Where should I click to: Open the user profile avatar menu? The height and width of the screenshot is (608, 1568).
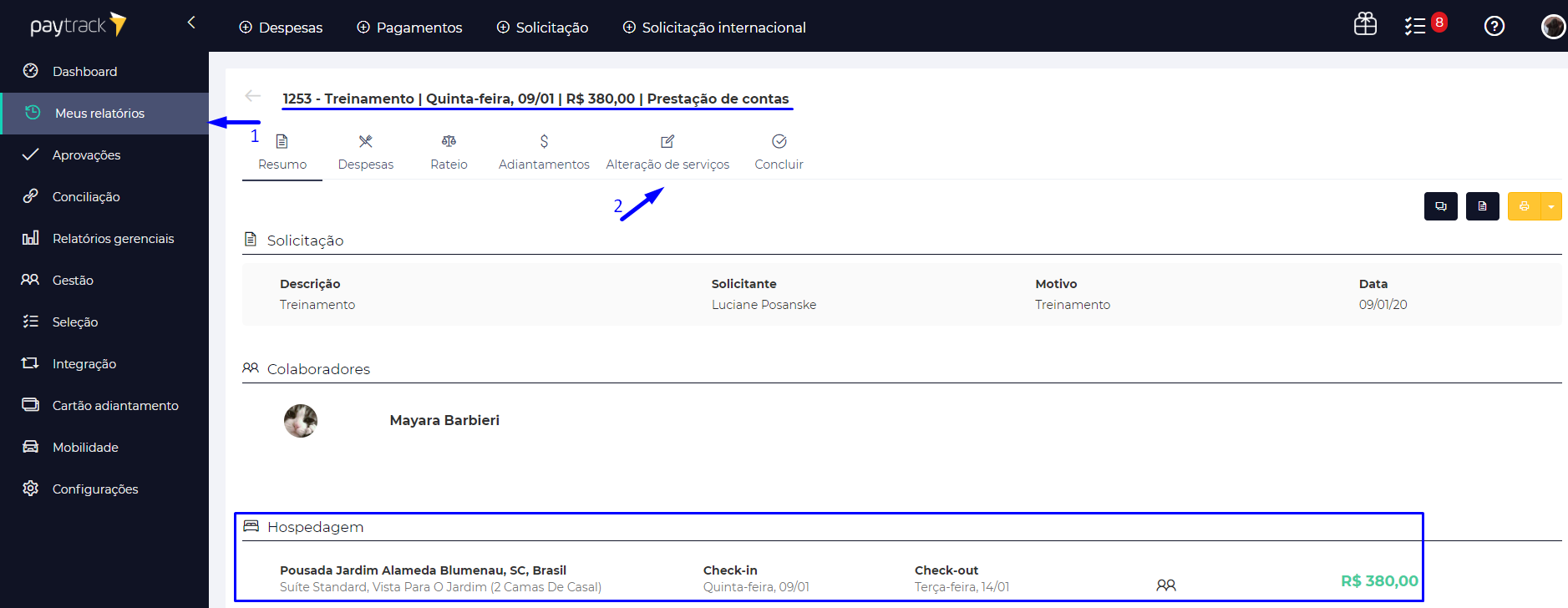point(1553,27)
